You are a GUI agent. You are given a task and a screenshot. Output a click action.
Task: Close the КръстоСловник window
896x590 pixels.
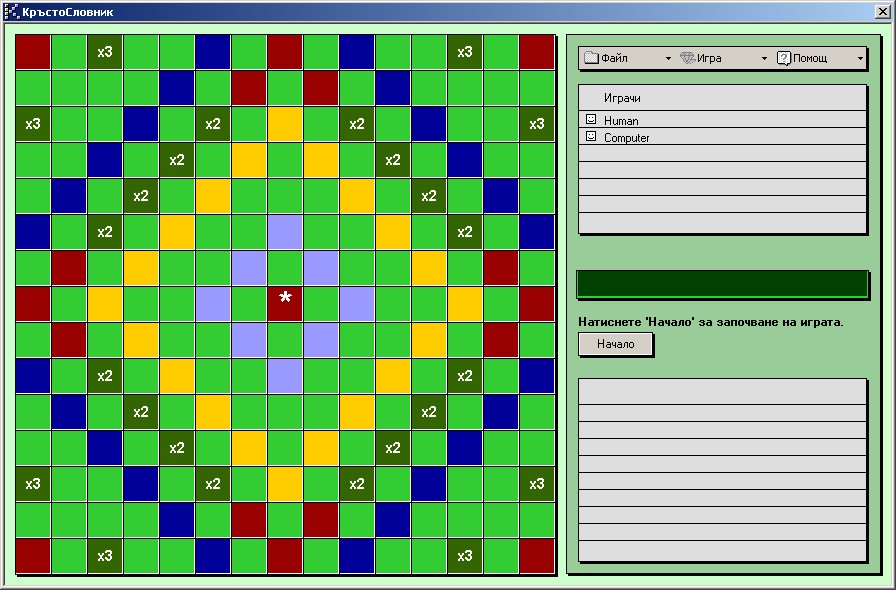[882, 11]
